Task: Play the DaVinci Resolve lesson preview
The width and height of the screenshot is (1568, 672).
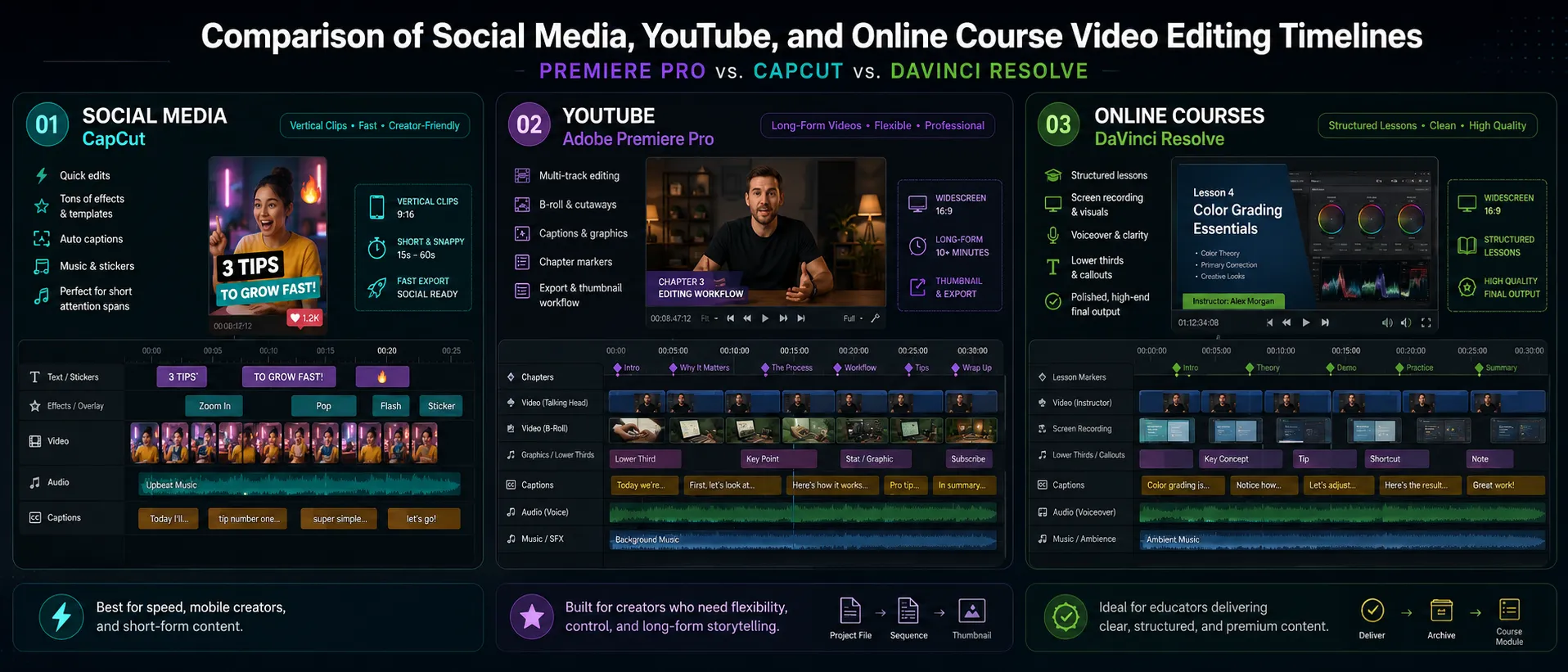Action: [1305, 322]
